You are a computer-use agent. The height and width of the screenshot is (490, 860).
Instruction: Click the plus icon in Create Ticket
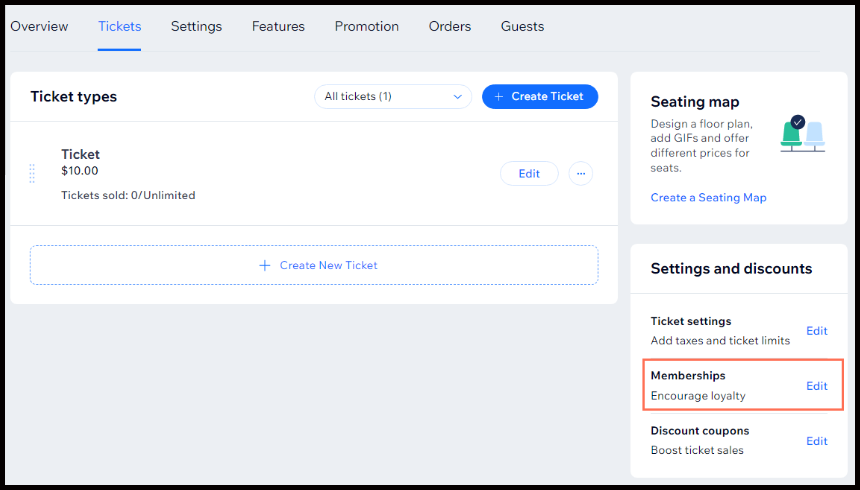(x=499, y=96)
